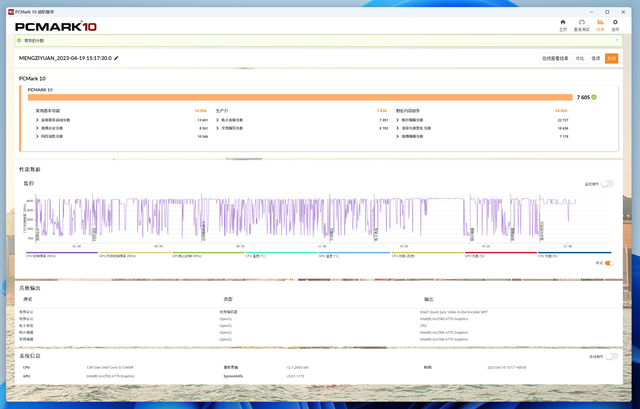Screen dimensions: 640x409
Task: Click the green checkmark beside score 7 605
Action: click(x=594, y=97)
